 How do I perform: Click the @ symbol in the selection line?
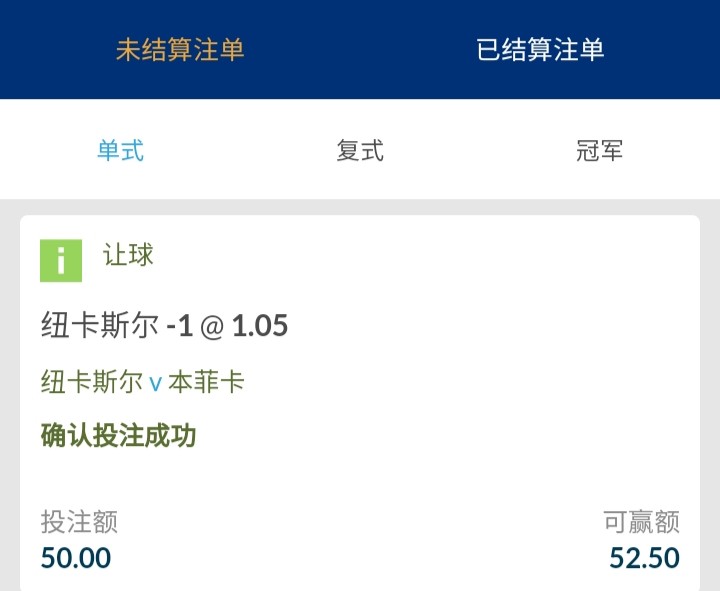[x=212, y=327]
